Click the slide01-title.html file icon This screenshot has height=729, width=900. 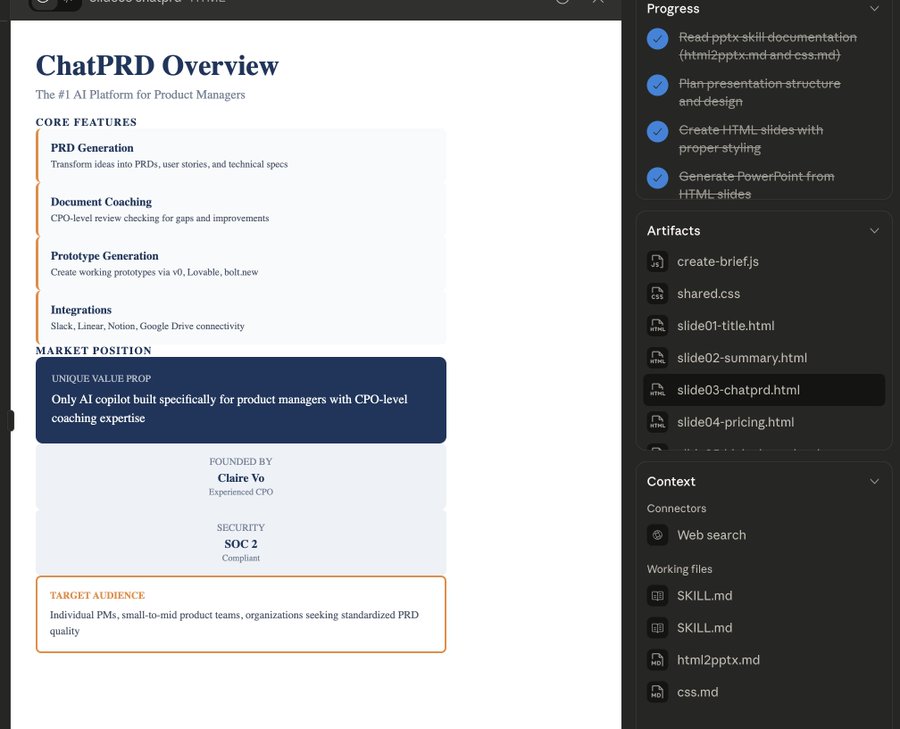657,326
